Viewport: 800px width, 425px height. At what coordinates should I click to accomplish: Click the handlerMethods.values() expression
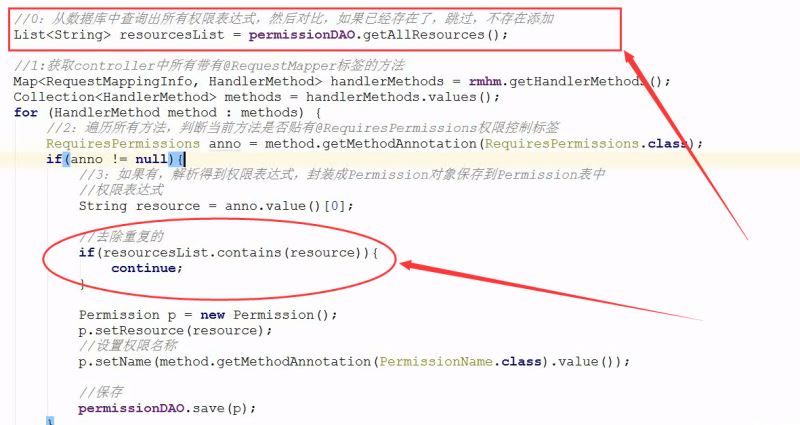coord(398,97)
